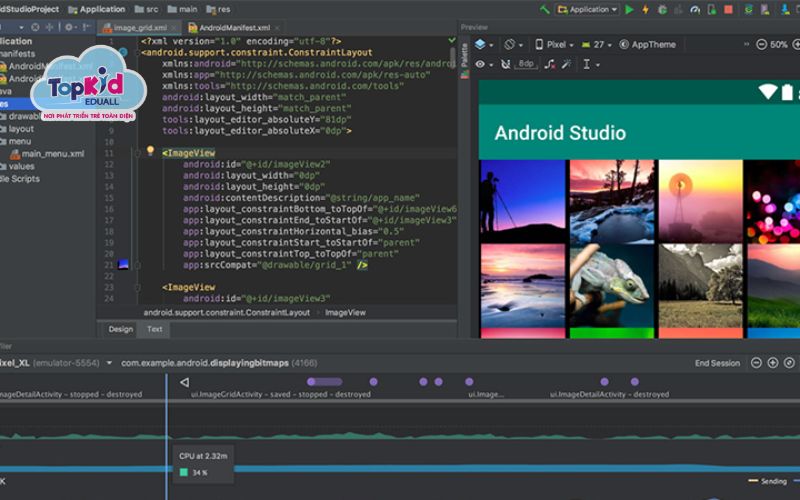Apply changes with the lightning bolt icon
The width and height of the screenshot is (800, 500).
pyautogui.click(x=645, y=9)
